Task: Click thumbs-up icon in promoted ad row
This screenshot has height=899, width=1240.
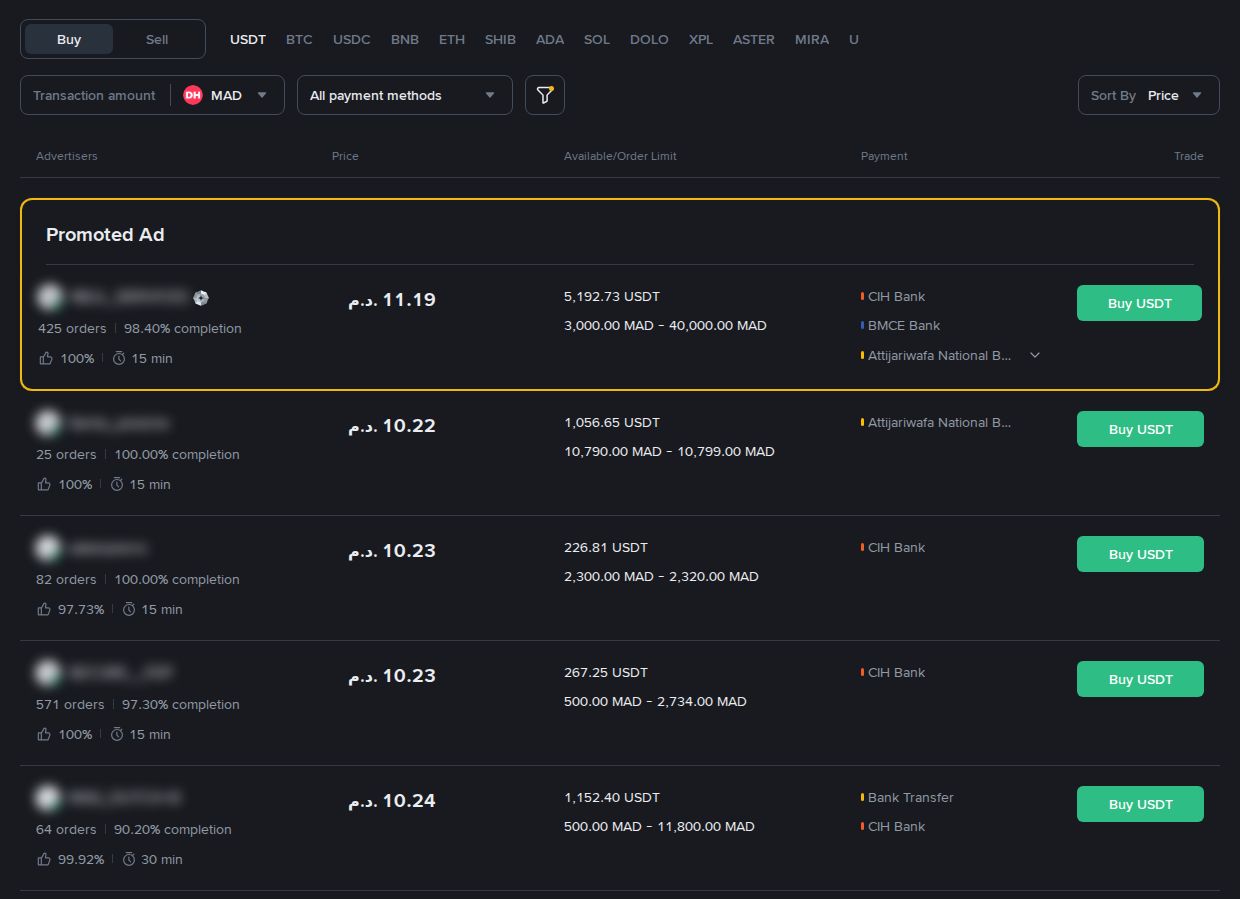Action: (45, 358)
